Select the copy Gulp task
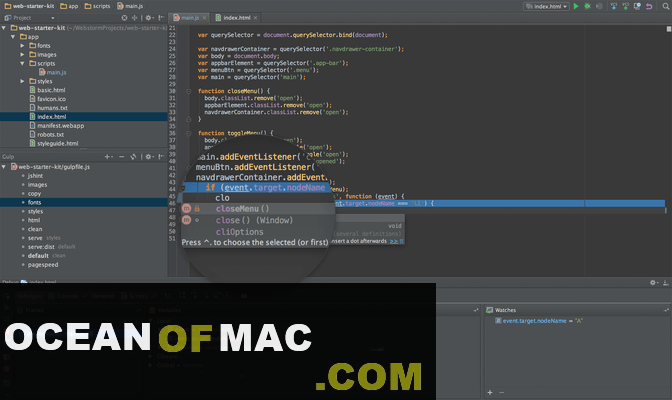This screenshot has width=672, height=400. click(x=34, y=194)
